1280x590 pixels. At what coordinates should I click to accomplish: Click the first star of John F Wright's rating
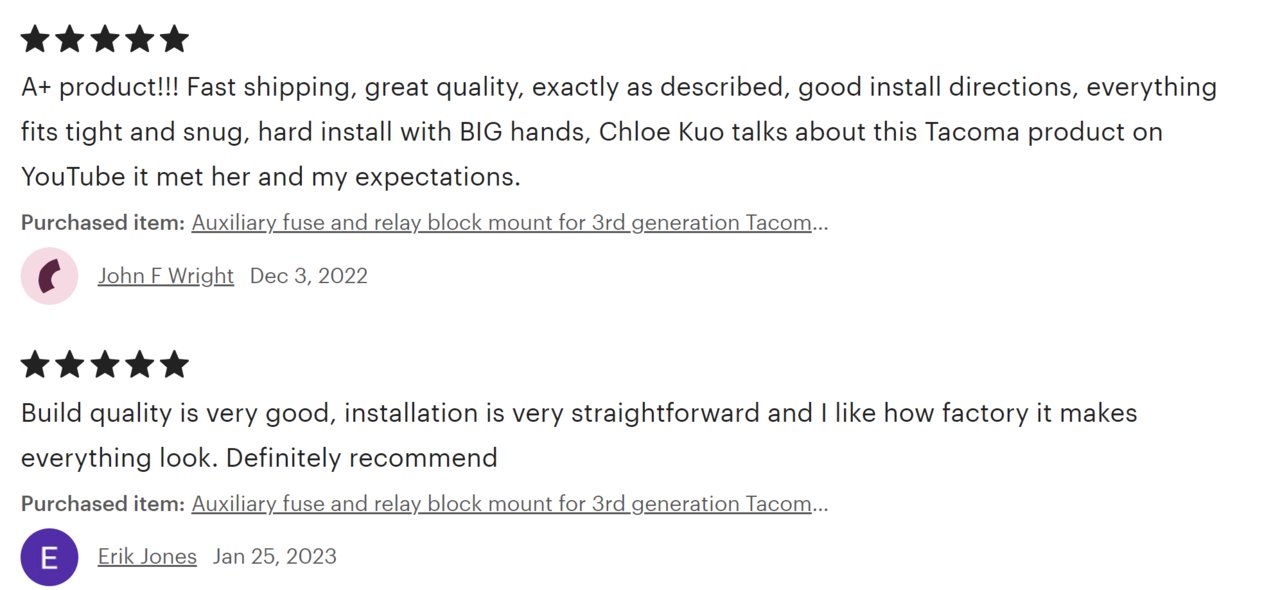click(x=35, y=39)
